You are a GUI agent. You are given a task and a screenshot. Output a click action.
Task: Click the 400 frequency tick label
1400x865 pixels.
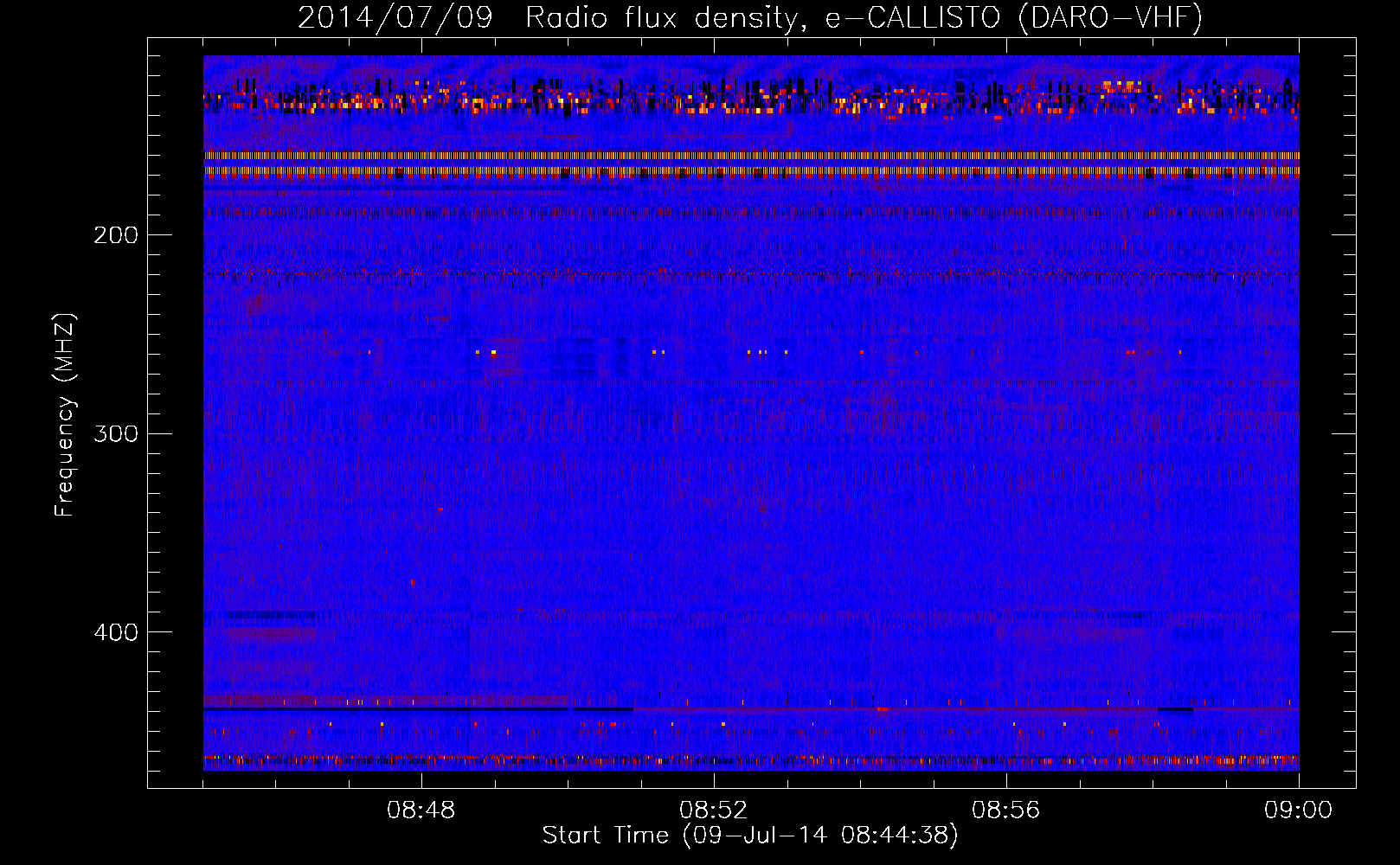[116, 632]
